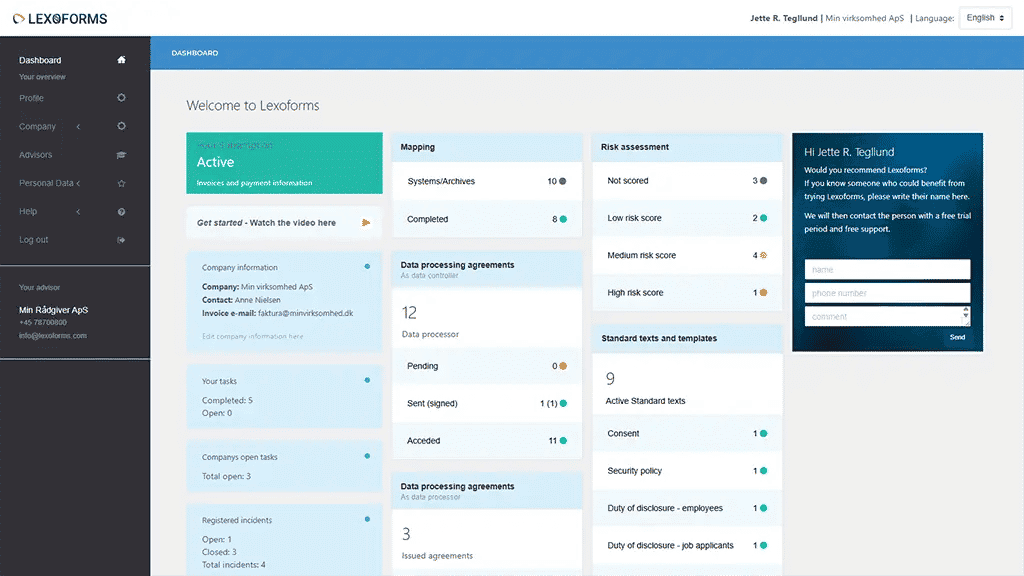Click the green dot beside Security policy
The width and height of the screenshot is (1024, 576).
pos(763,470)
